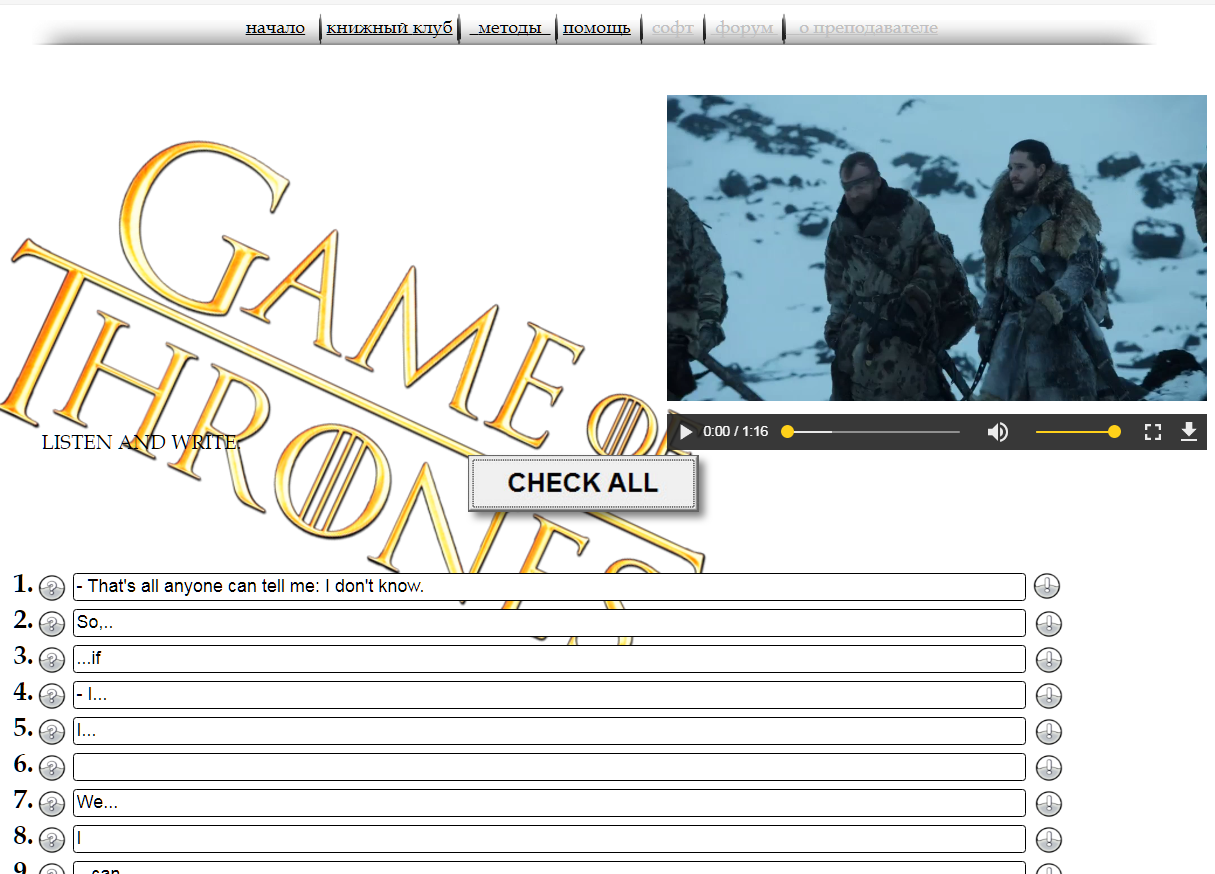Click the line 2 input containing So,..
The width and height of the screenshot is (1215, 874).
pos(549,623)
